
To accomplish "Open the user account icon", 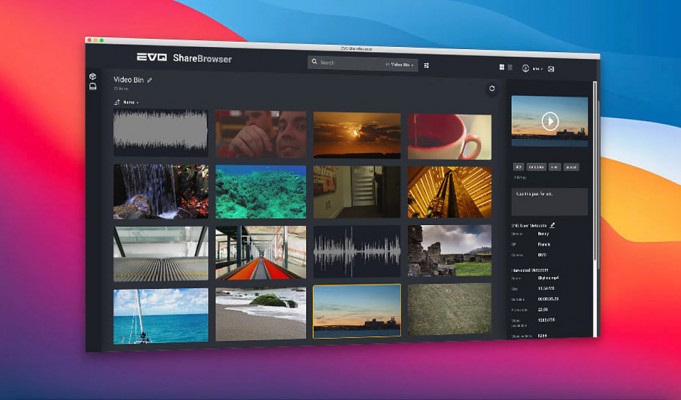I will pyautogui.click(x=526, y=68).
